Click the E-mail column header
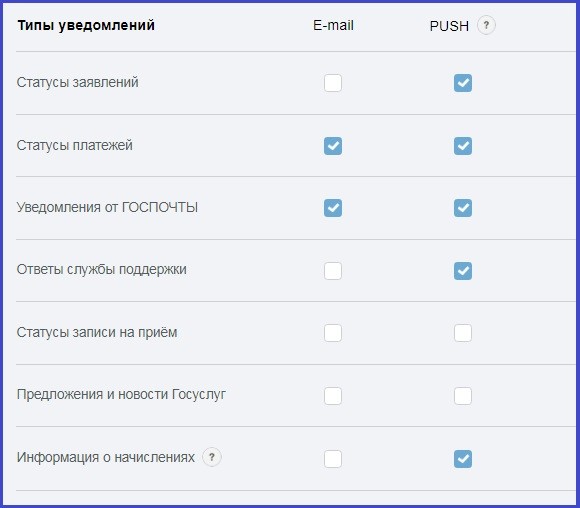Screen dimensions: 580x508 333,26
